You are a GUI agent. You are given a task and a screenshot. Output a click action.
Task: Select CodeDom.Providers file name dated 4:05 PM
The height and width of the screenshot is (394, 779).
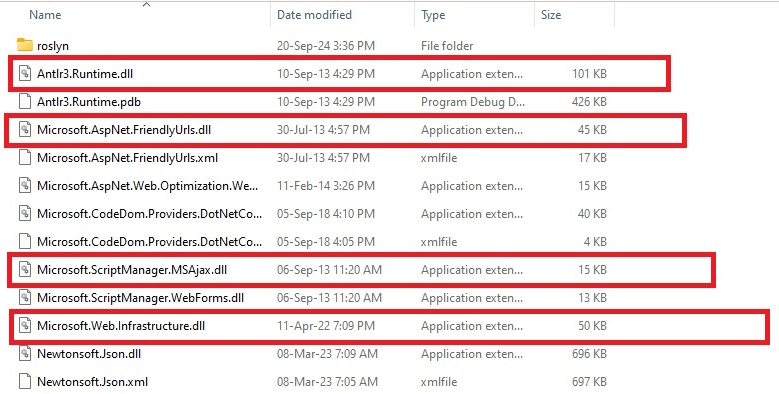pos(149,242)
